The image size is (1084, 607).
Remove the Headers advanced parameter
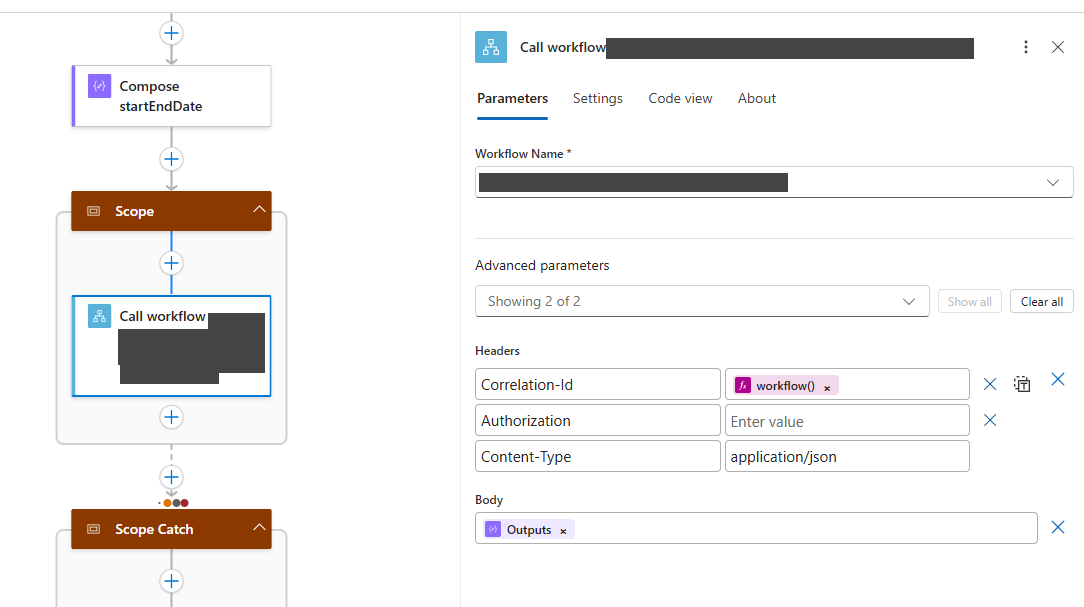1057,379
